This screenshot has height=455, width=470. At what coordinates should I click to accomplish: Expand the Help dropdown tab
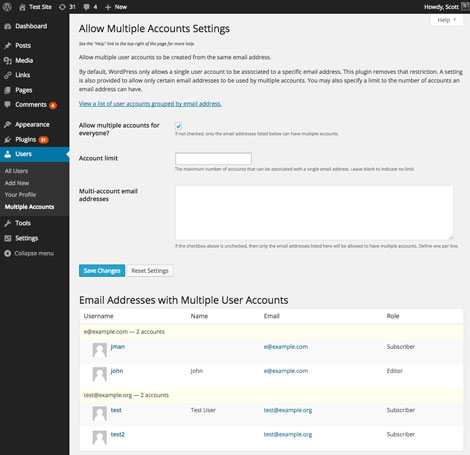[447, 20]
